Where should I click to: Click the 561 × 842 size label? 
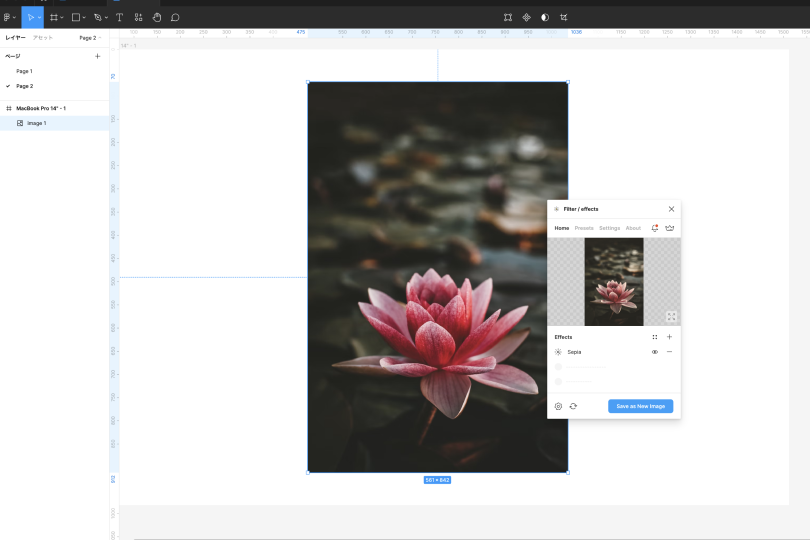[x=437, y=480]
